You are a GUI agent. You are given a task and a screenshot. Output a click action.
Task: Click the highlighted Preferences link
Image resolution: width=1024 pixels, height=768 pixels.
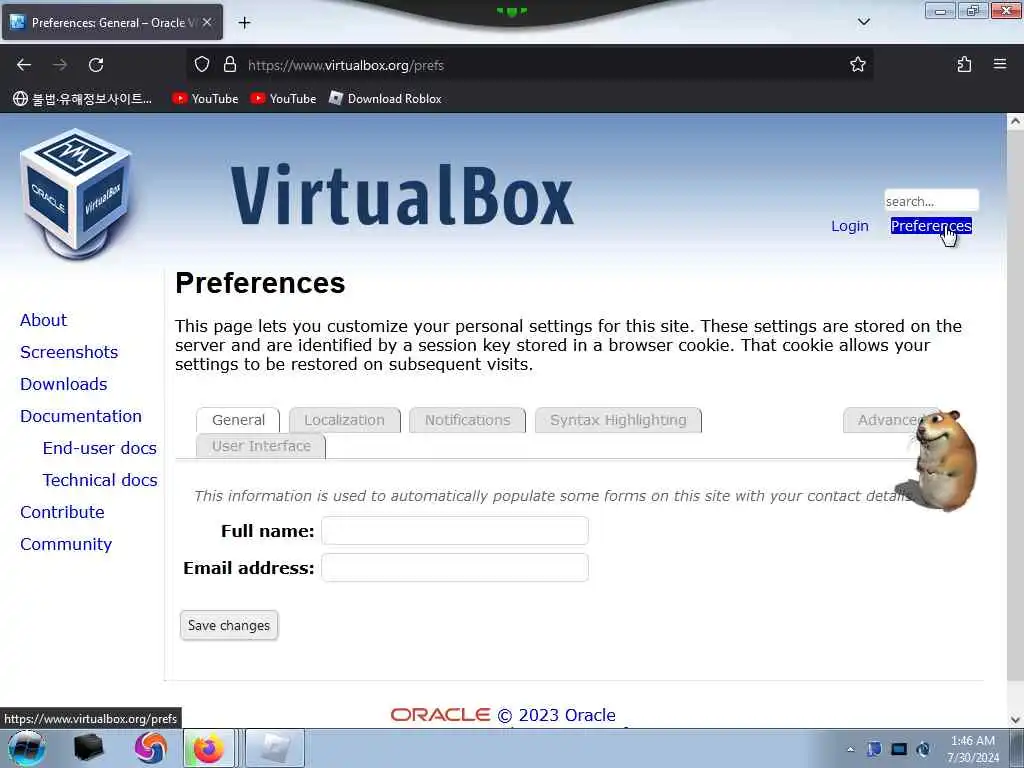(931, 226)
